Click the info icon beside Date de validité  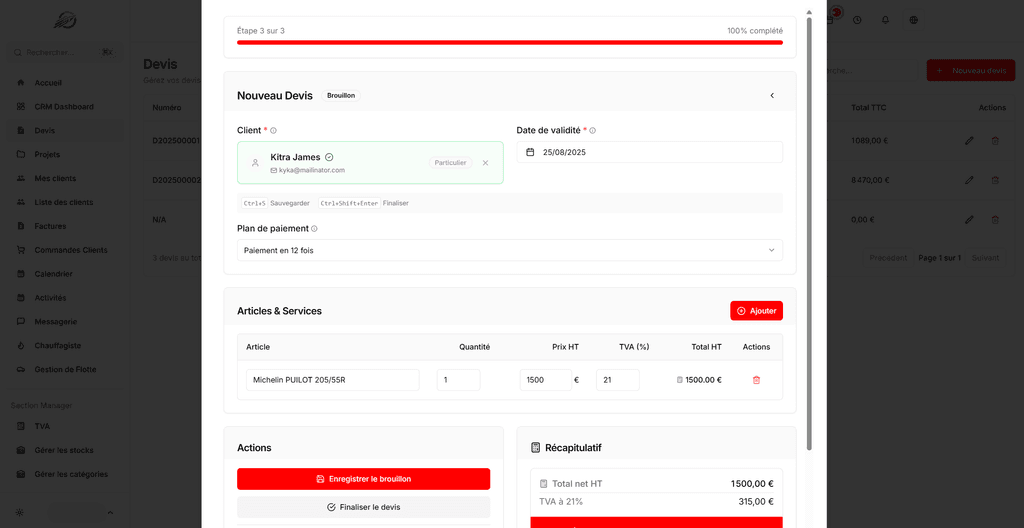pyautogui.click(x=593, y=131)
